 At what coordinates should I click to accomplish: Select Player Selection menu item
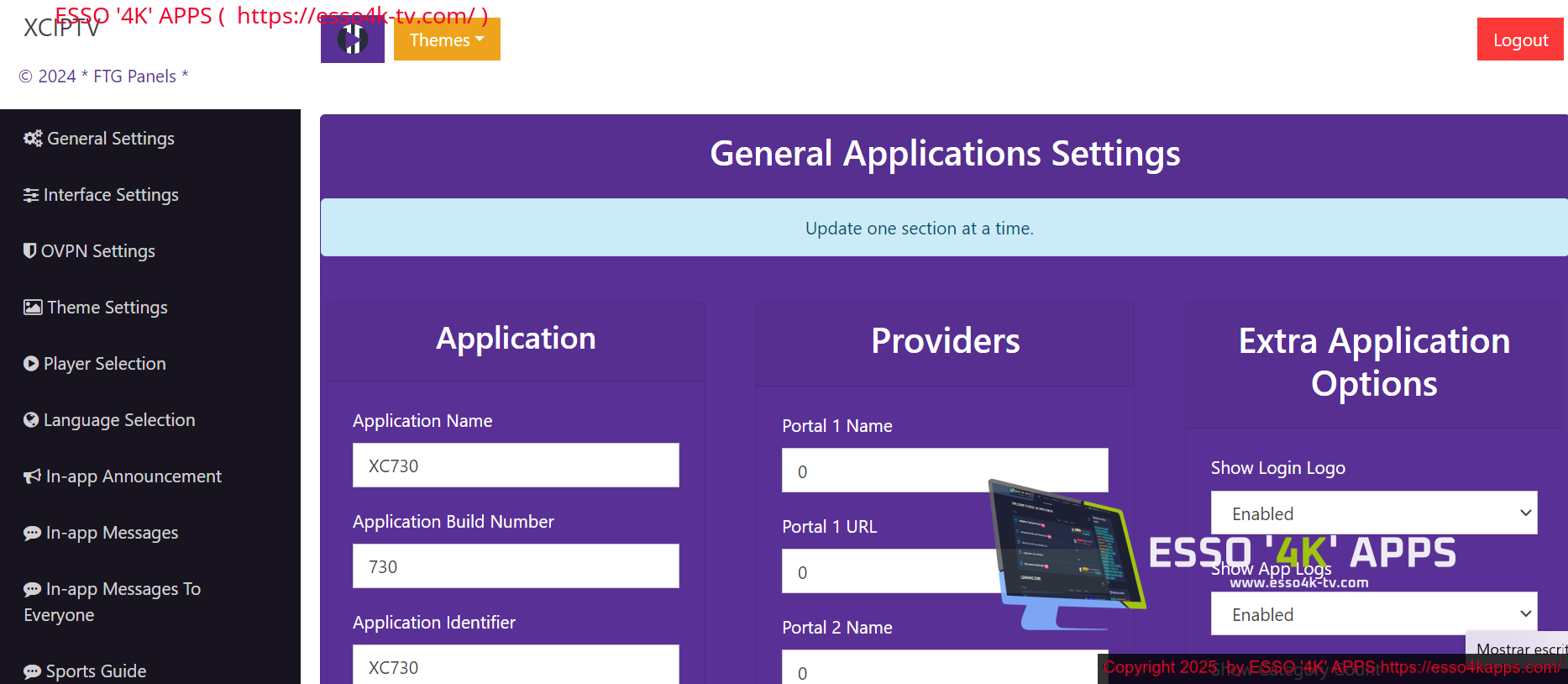[95, 363]
